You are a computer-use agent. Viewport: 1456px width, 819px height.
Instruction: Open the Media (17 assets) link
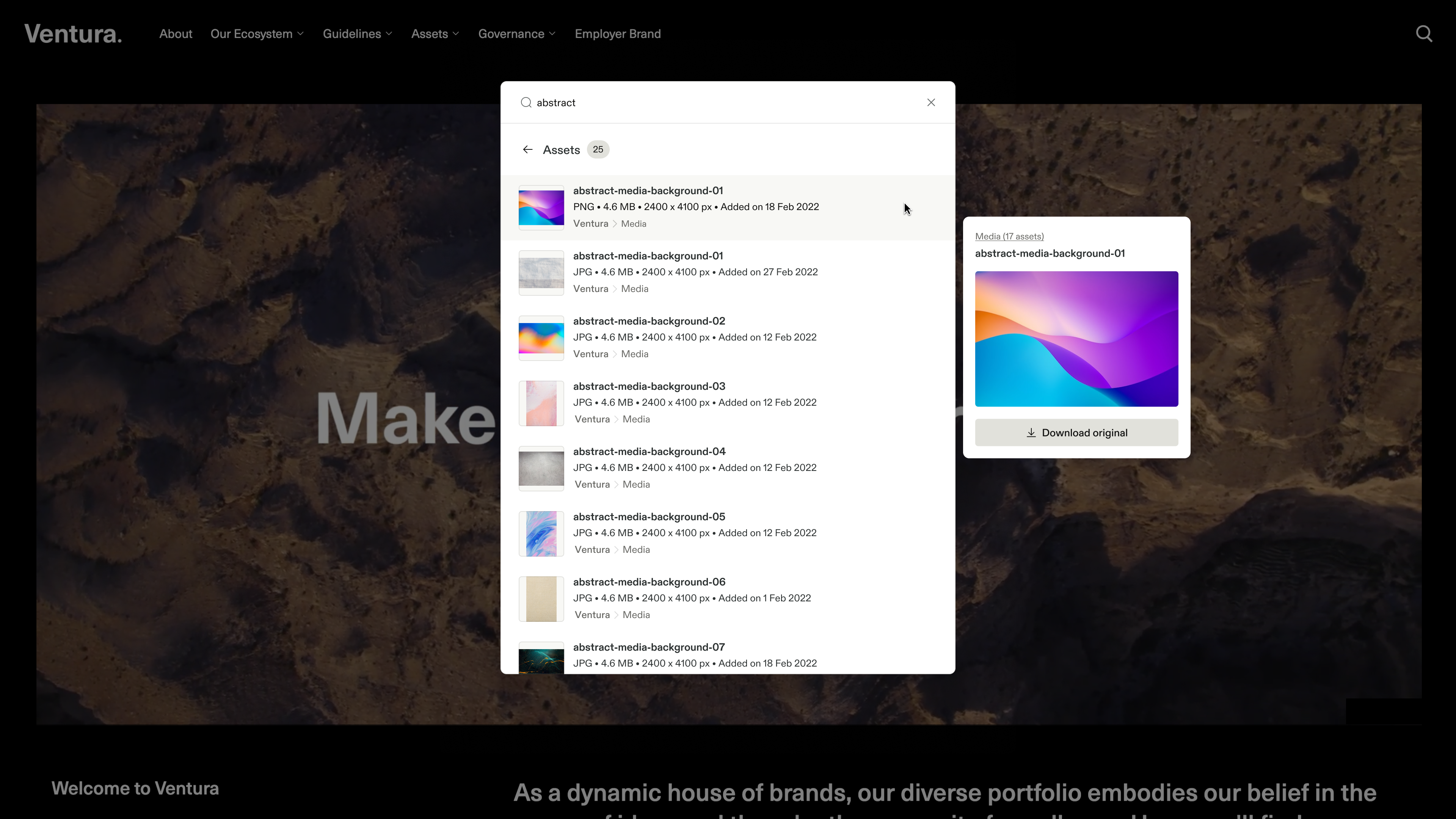pyautogui.click(x=1009, y=236)
